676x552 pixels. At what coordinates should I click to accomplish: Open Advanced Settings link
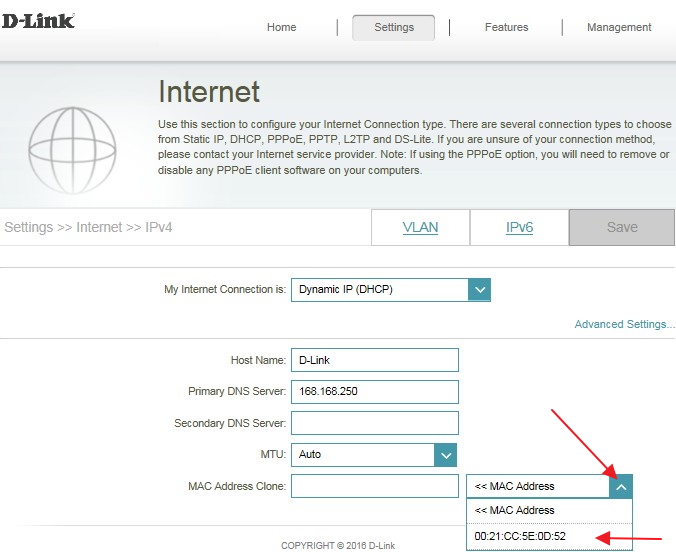pos(624,325)
